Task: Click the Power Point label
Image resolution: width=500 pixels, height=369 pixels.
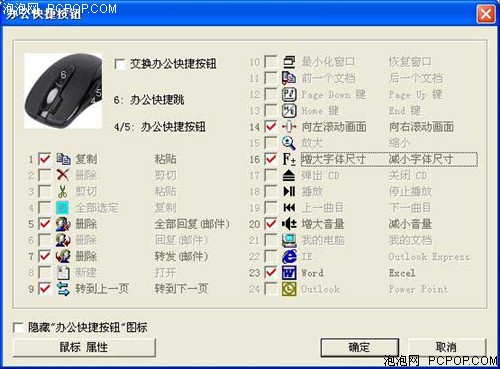Action: point(418,289)
